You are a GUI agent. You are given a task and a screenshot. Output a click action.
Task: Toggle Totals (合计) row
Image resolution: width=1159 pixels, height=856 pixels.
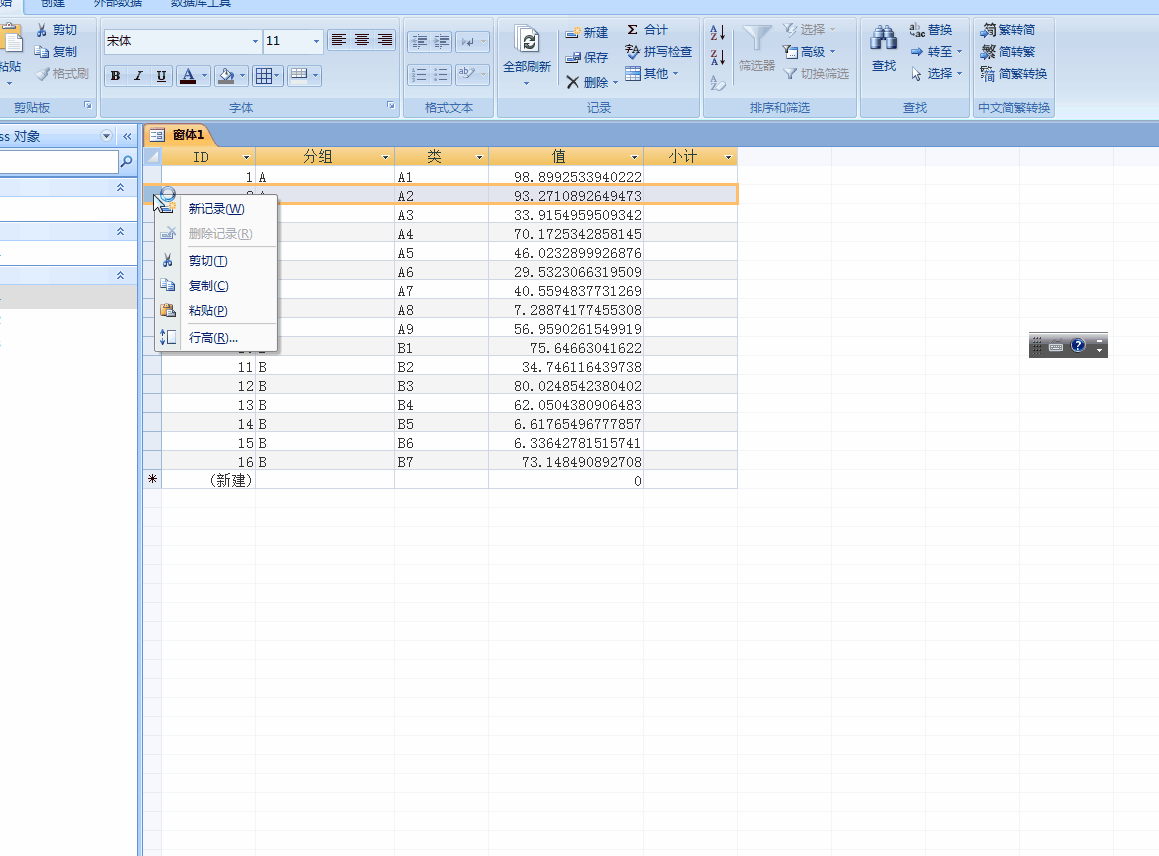(x=648, y=30)
